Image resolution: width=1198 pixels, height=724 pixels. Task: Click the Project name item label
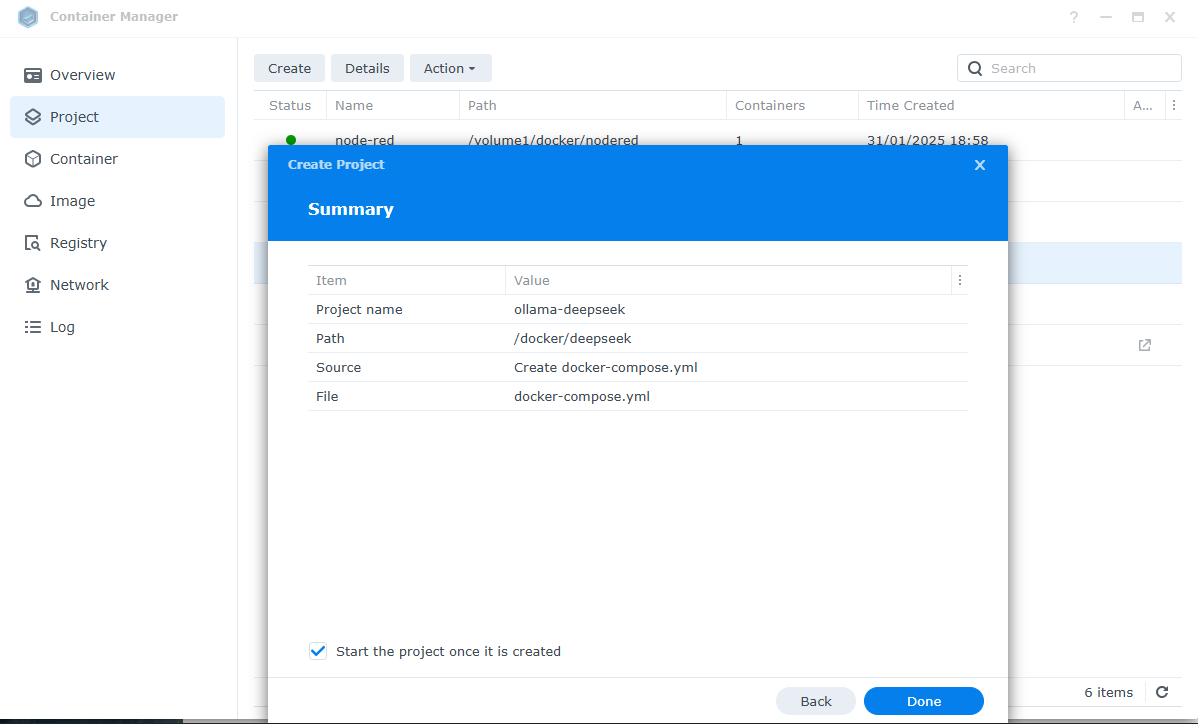point(359,309)
